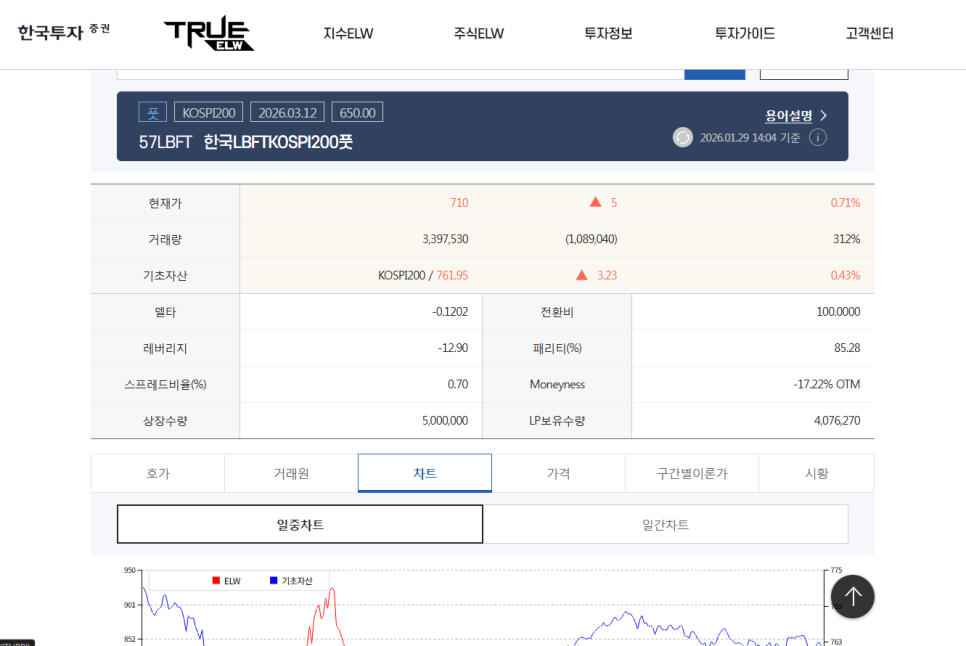Click the red up-triangle beside 5
Image resolution: width=966 pixels, height=646 pixels.
pyautogui.click(x=595, y=202)
